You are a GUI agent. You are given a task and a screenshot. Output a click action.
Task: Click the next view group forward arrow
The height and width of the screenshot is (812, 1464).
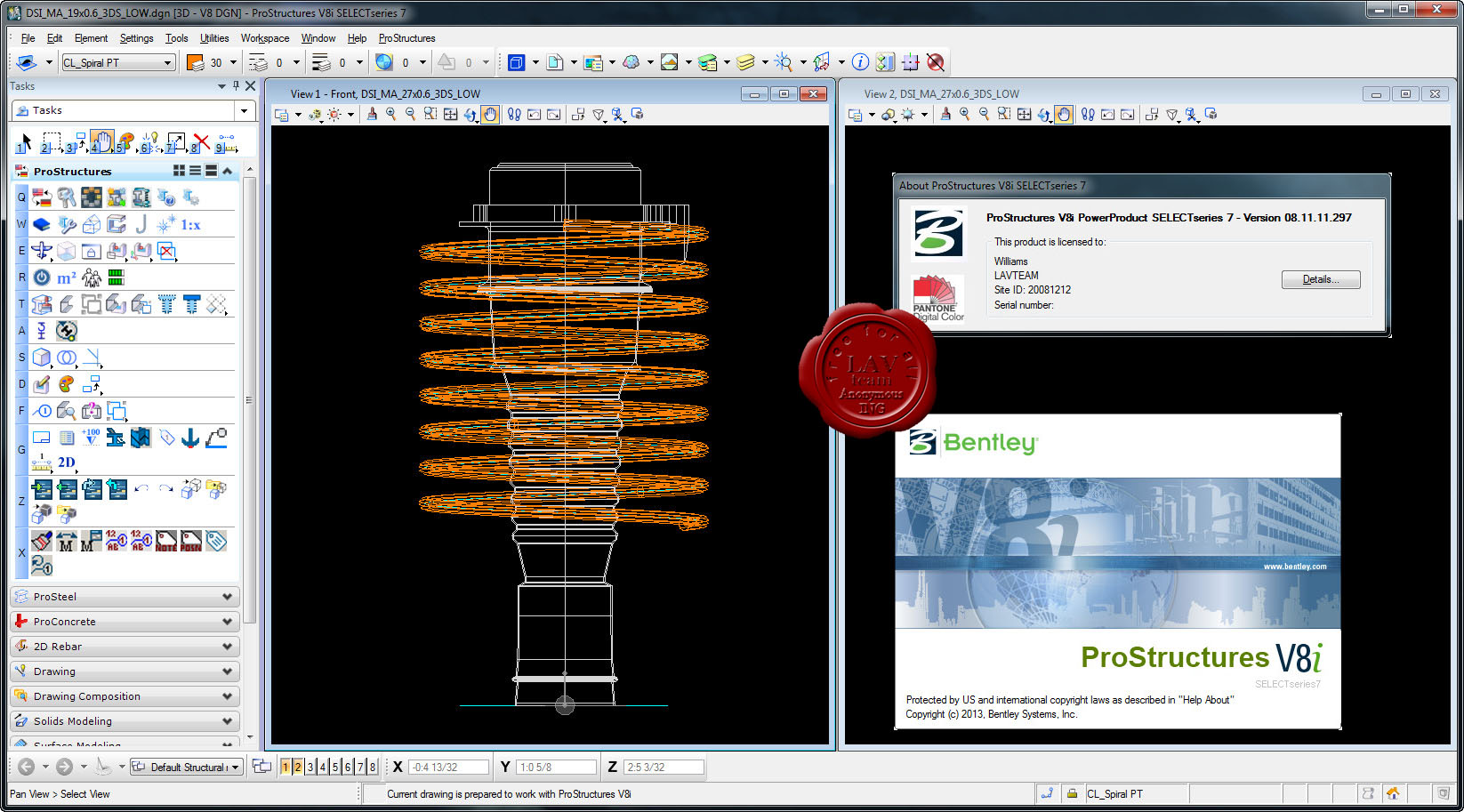pyautogui.click(x=64, y=767)
